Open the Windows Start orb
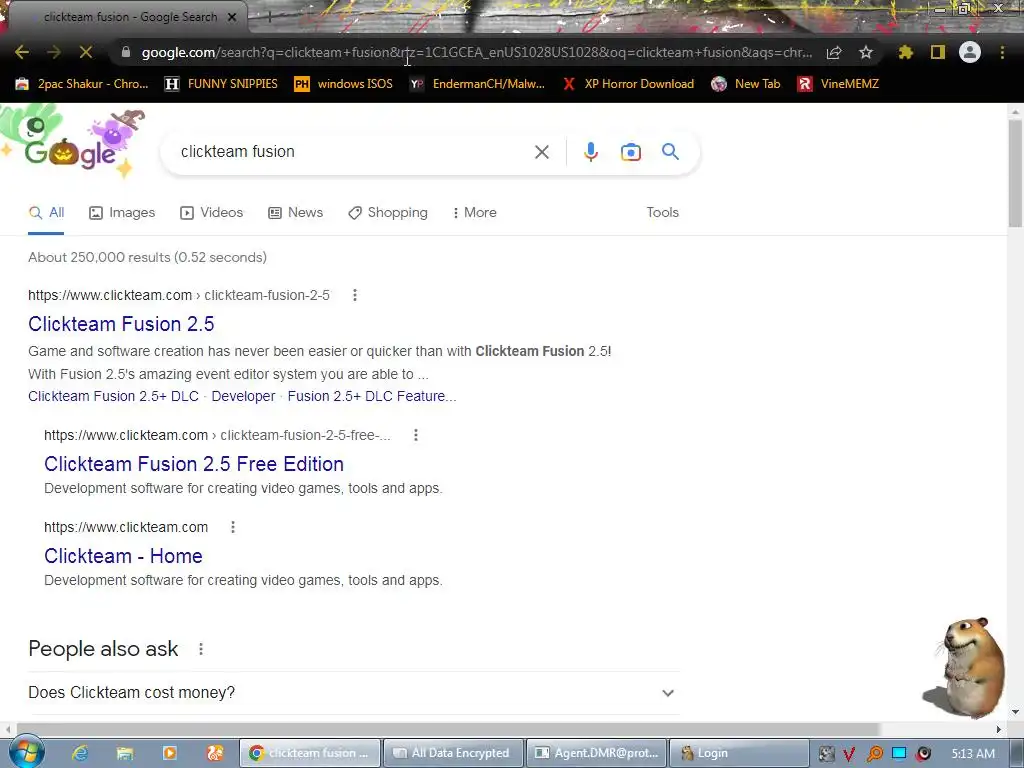This screenshot has height=768, width=1024. 27,752
